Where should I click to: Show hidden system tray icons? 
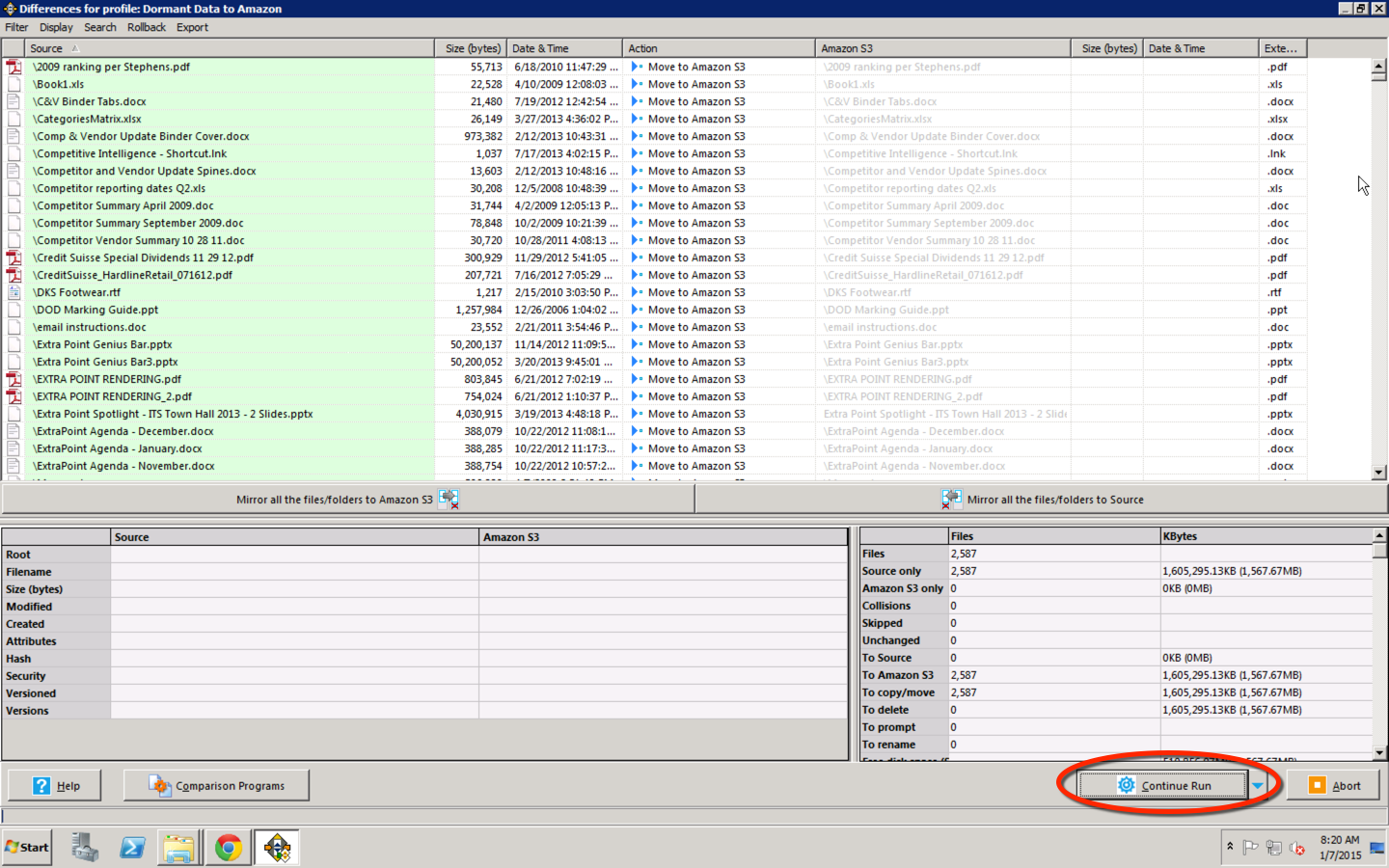1230,847
